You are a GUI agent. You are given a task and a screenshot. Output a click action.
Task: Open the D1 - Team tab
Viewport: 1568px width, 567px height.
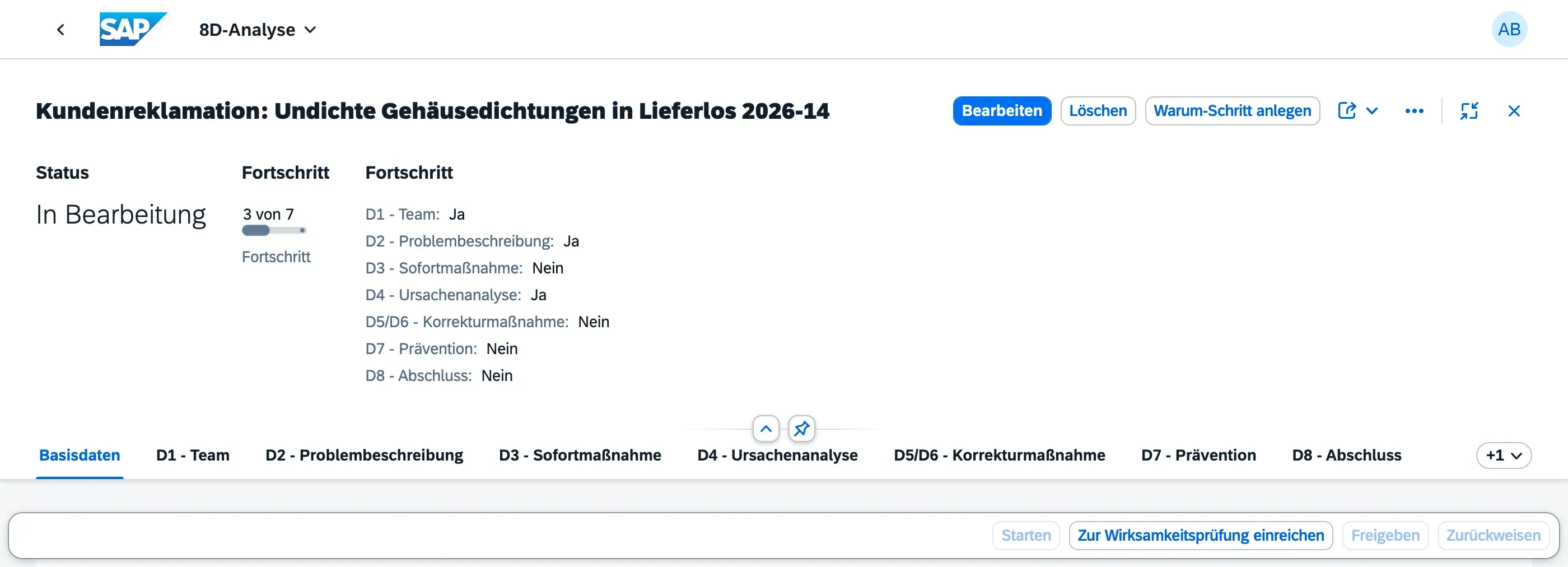[193, 456]
